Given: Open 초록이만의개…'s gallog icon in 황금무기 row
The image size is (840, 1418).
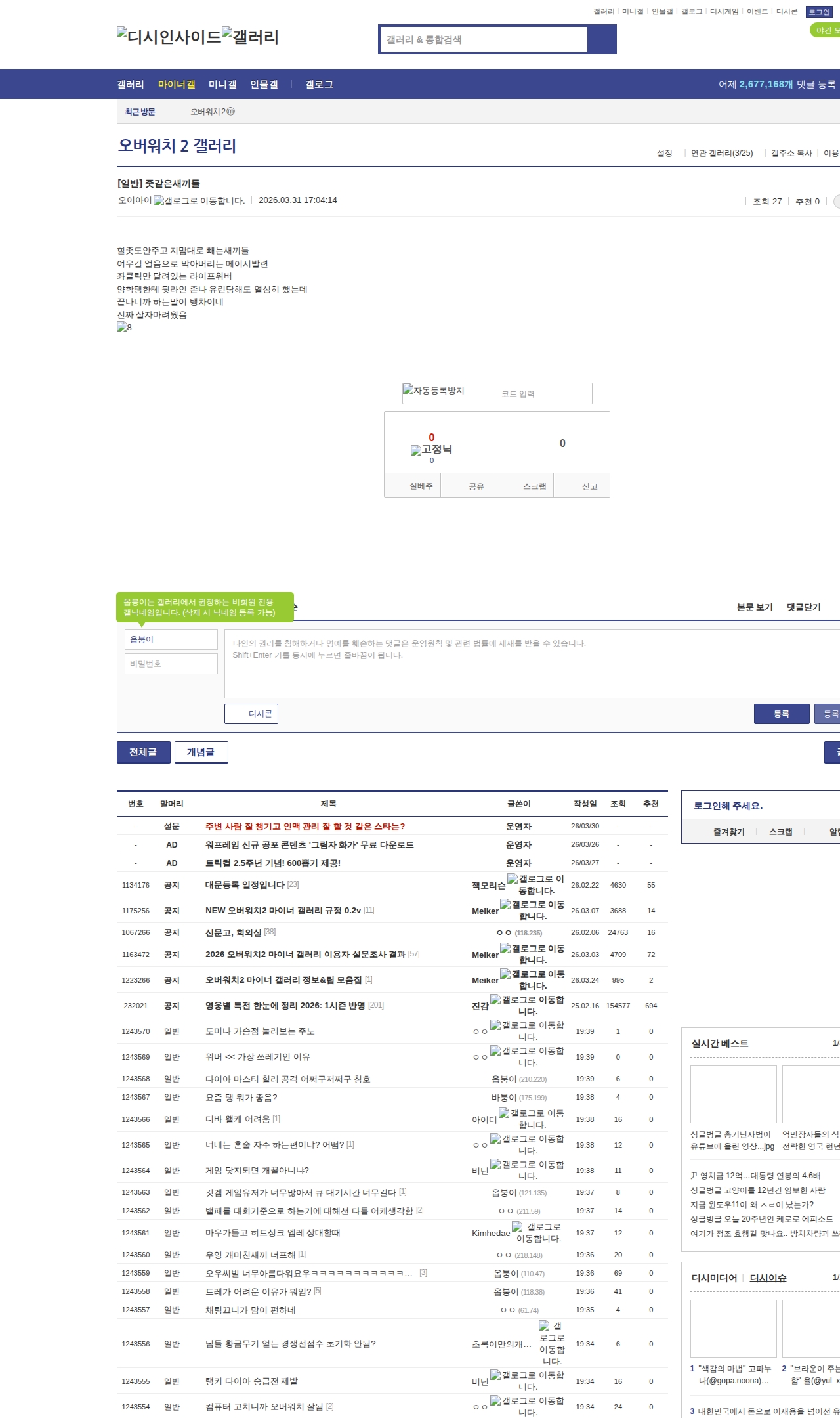Looking at the screenshot, I should point(551,1343).
